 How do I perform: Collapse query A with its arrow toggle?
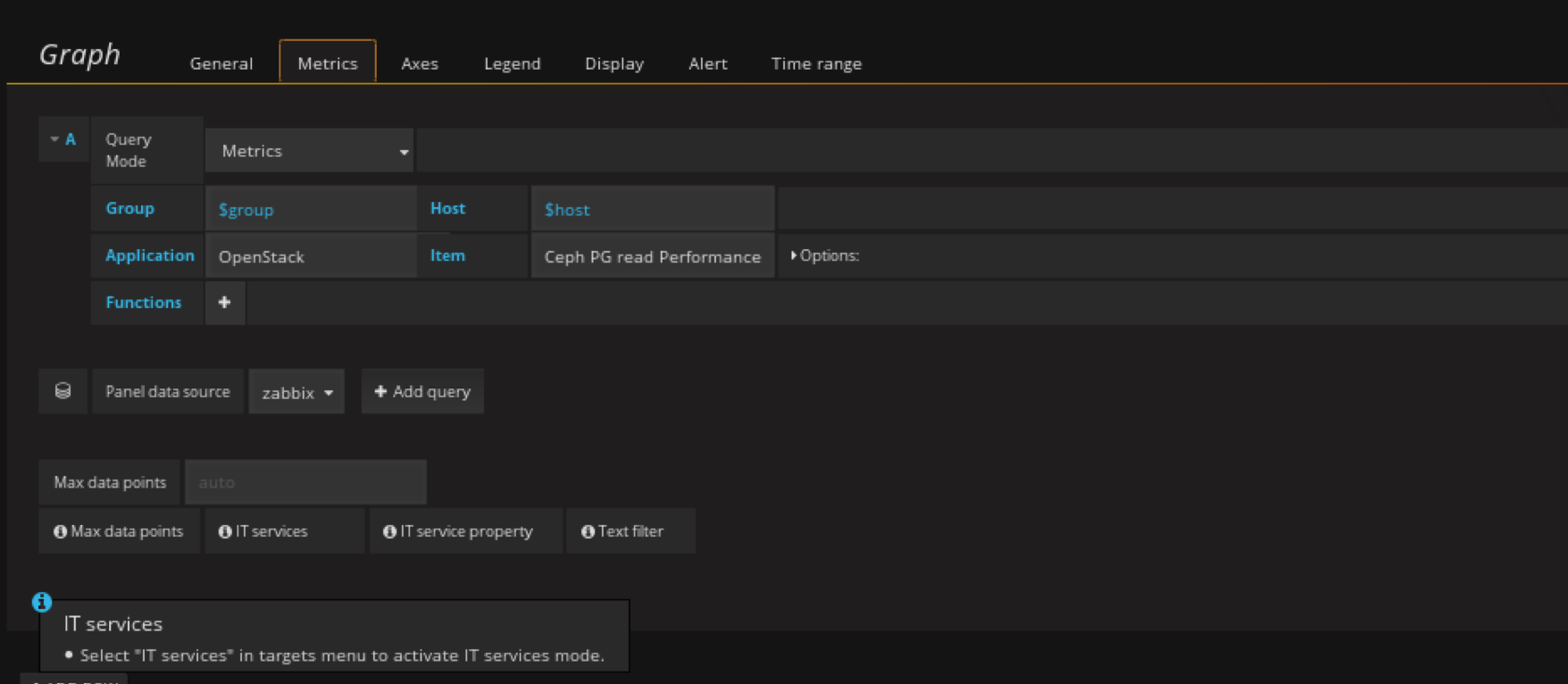tap(54, 139)
